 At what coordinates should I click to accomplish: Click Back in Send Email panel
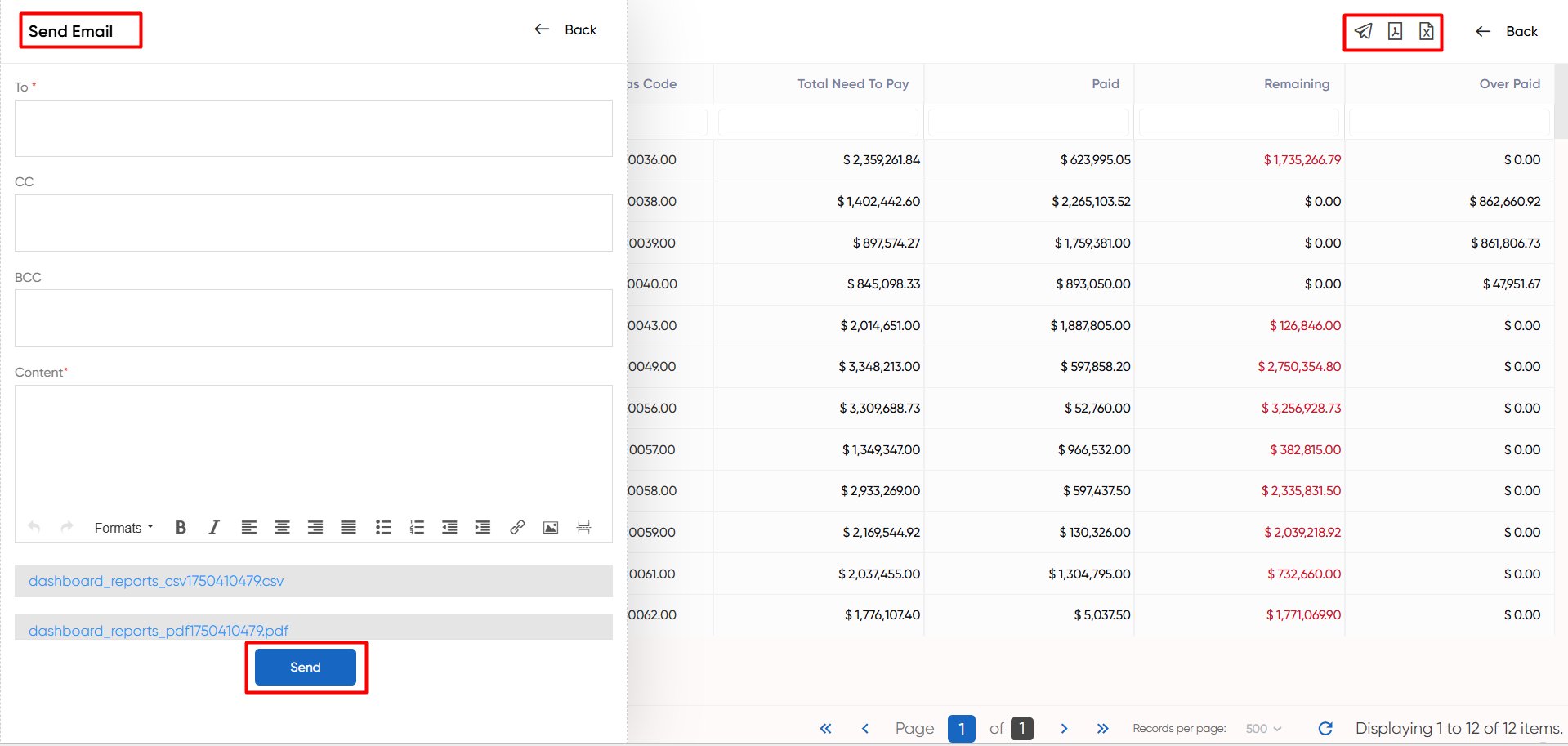tap(565, 29)
